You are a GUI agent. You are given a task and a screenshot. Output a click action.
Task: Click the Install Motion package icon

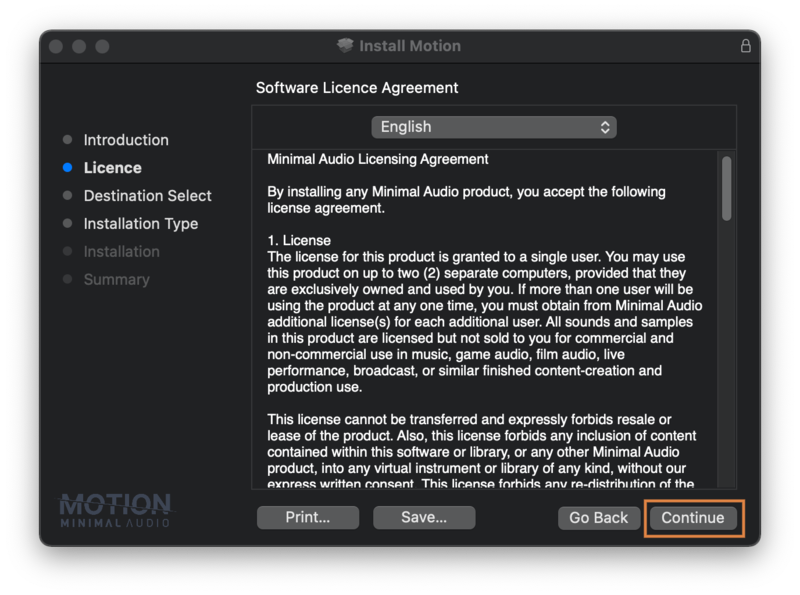(x=346, y=46)
